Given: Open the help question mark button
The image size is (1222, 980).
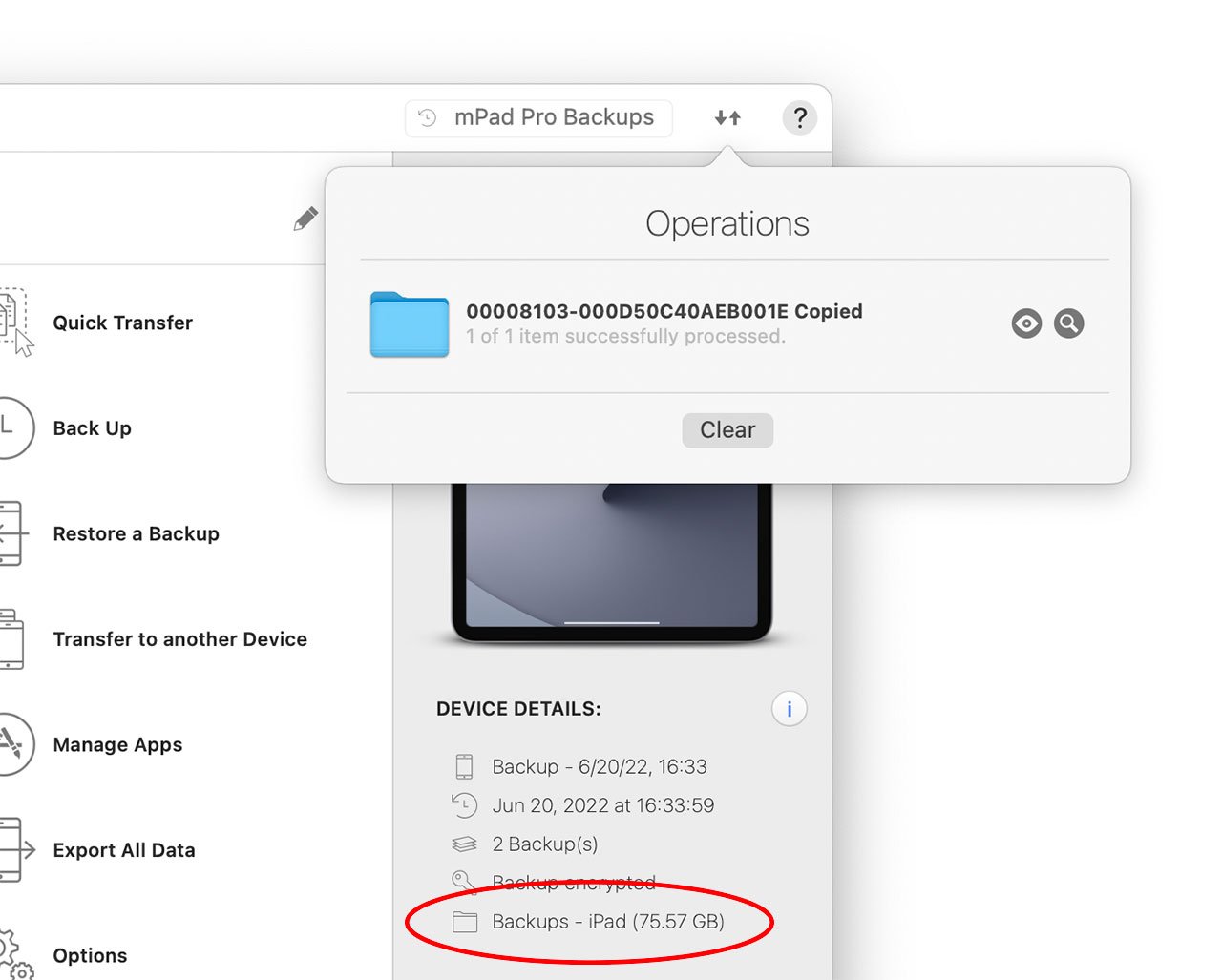Looking at the screenshot, I should coord(800,118).
